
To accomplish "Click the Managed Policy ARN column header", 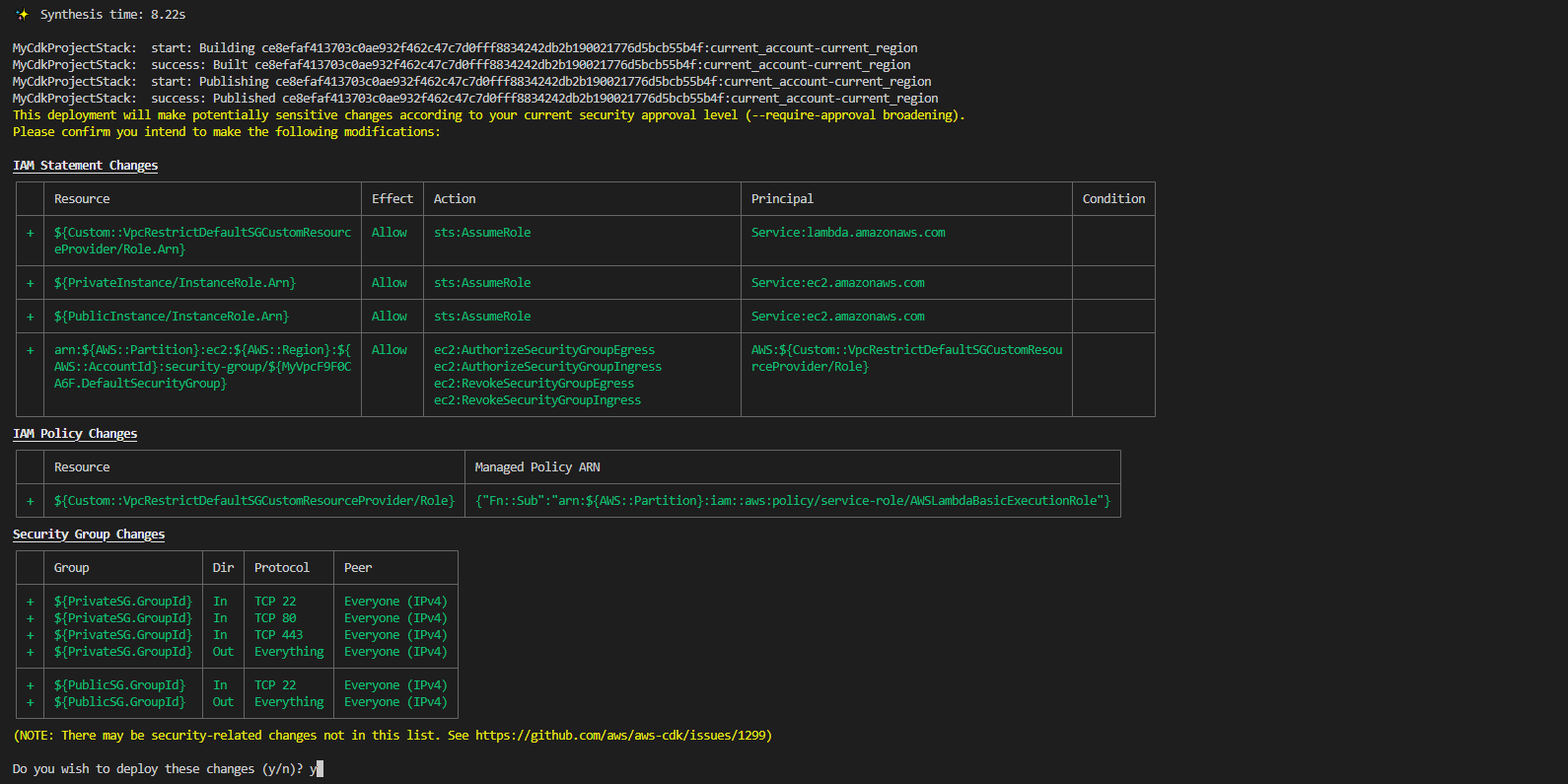I will pos(536,467).
